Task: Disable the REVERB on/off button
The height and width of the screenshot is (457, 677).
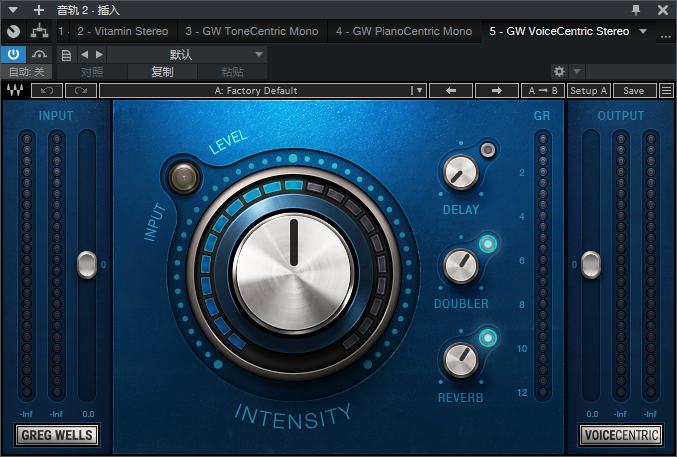Action: (x=488, y=338)
